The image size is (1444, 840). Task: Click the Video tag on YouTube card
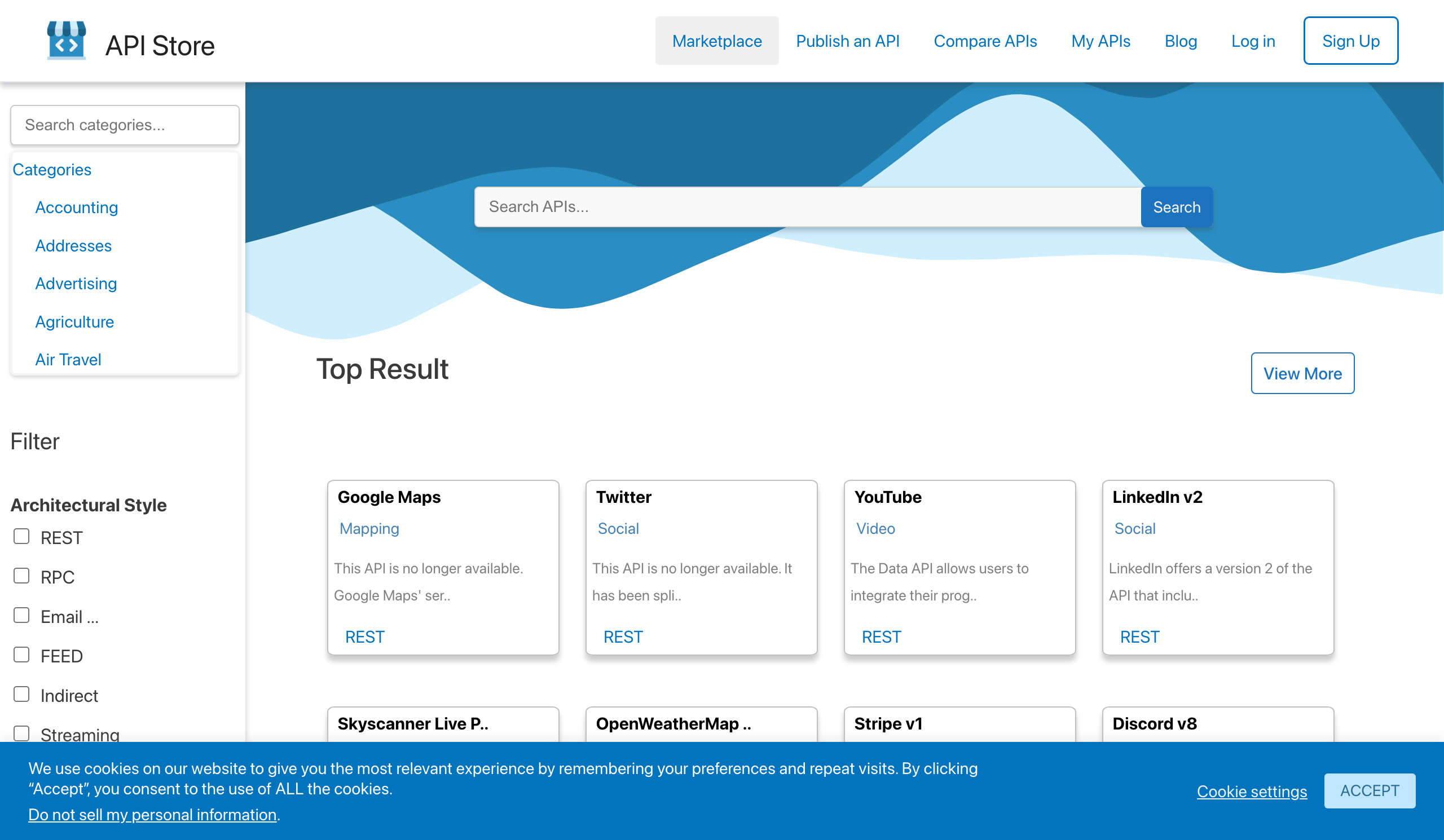pyautogui.click(x=875, y=528)
